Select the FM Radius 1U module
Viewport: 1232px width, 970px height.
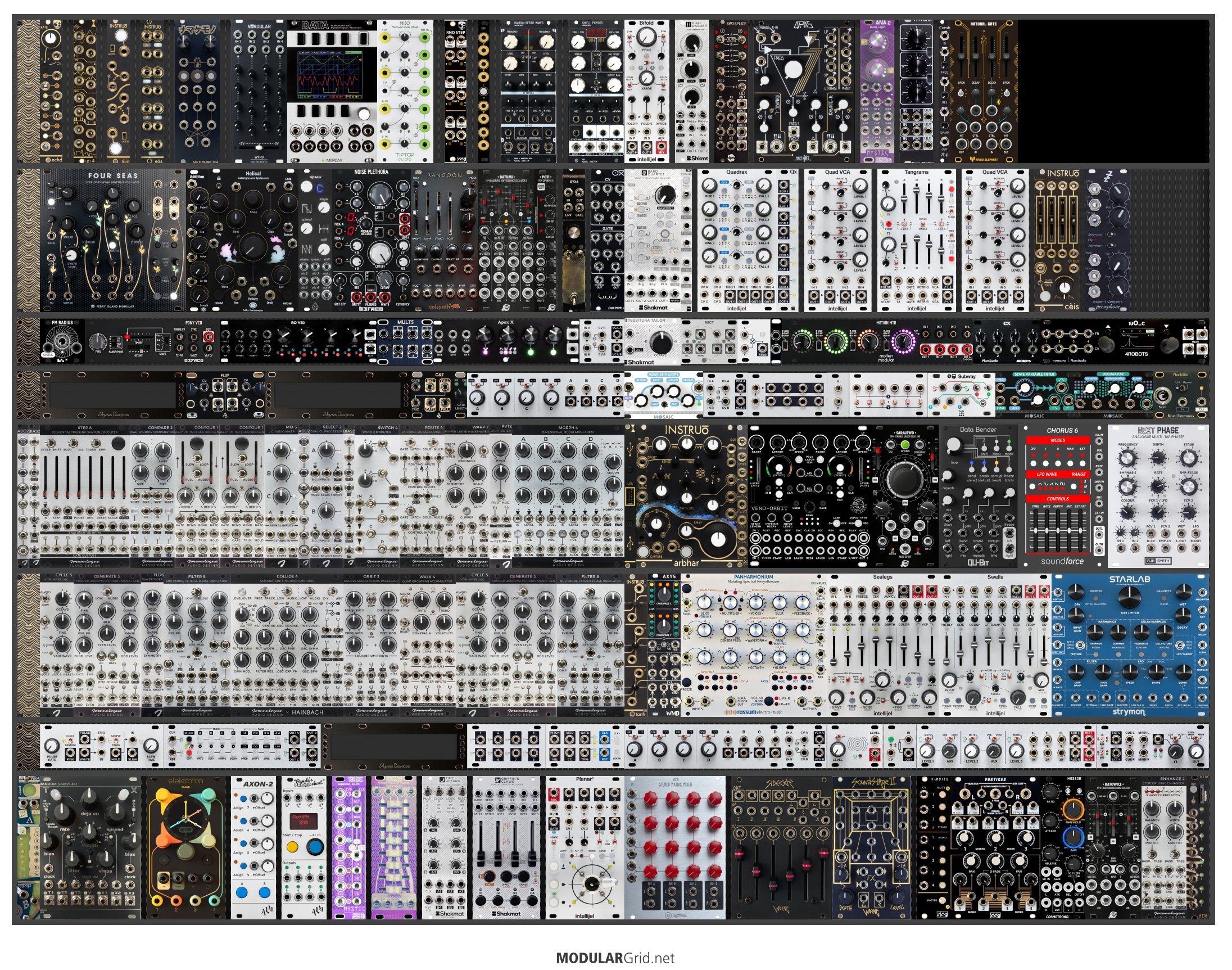point(62,341)
